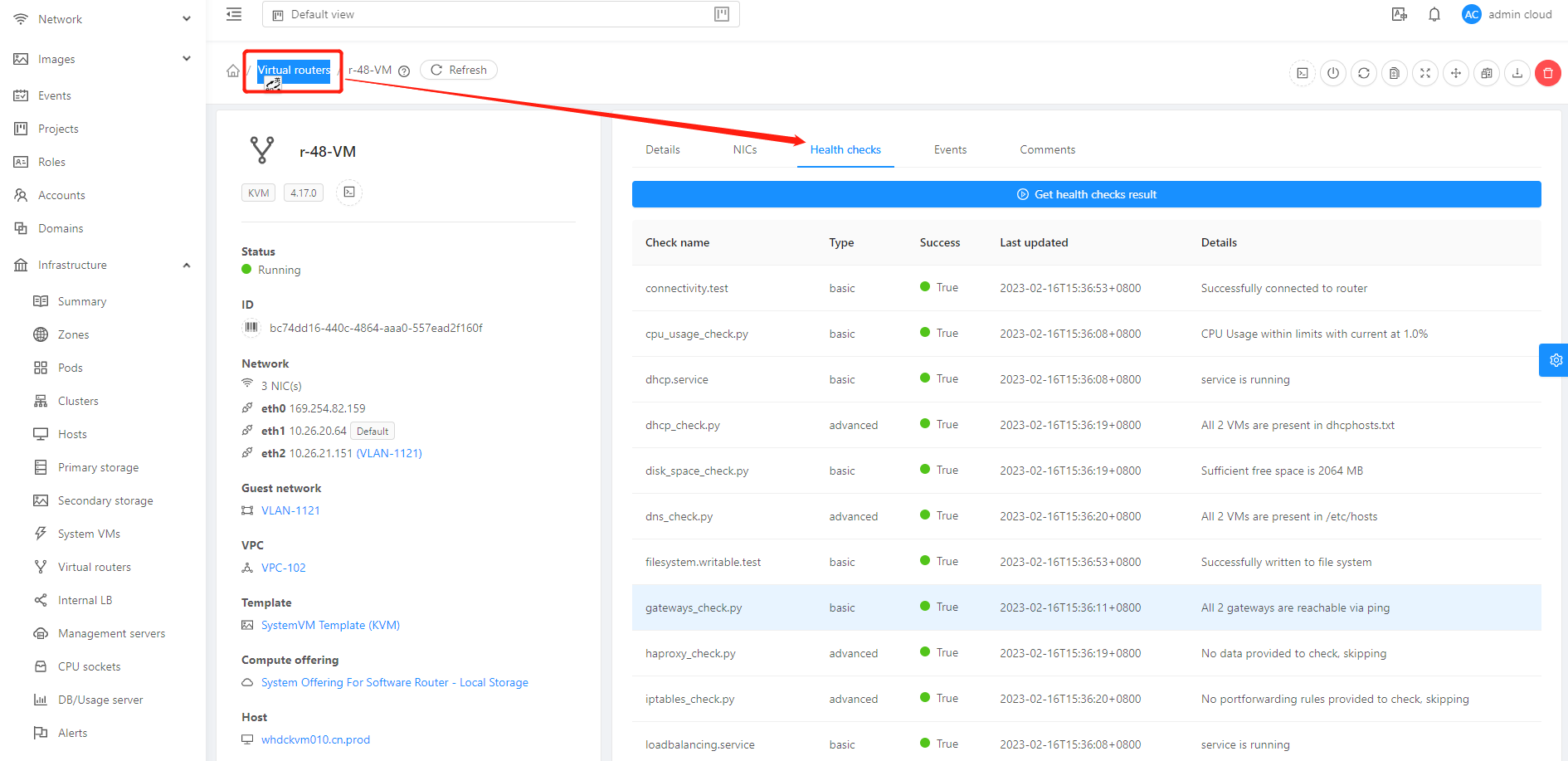Screen dimensions: 1568x761
Task: Click the download diagnostics icon
Action: (1517, 73)
